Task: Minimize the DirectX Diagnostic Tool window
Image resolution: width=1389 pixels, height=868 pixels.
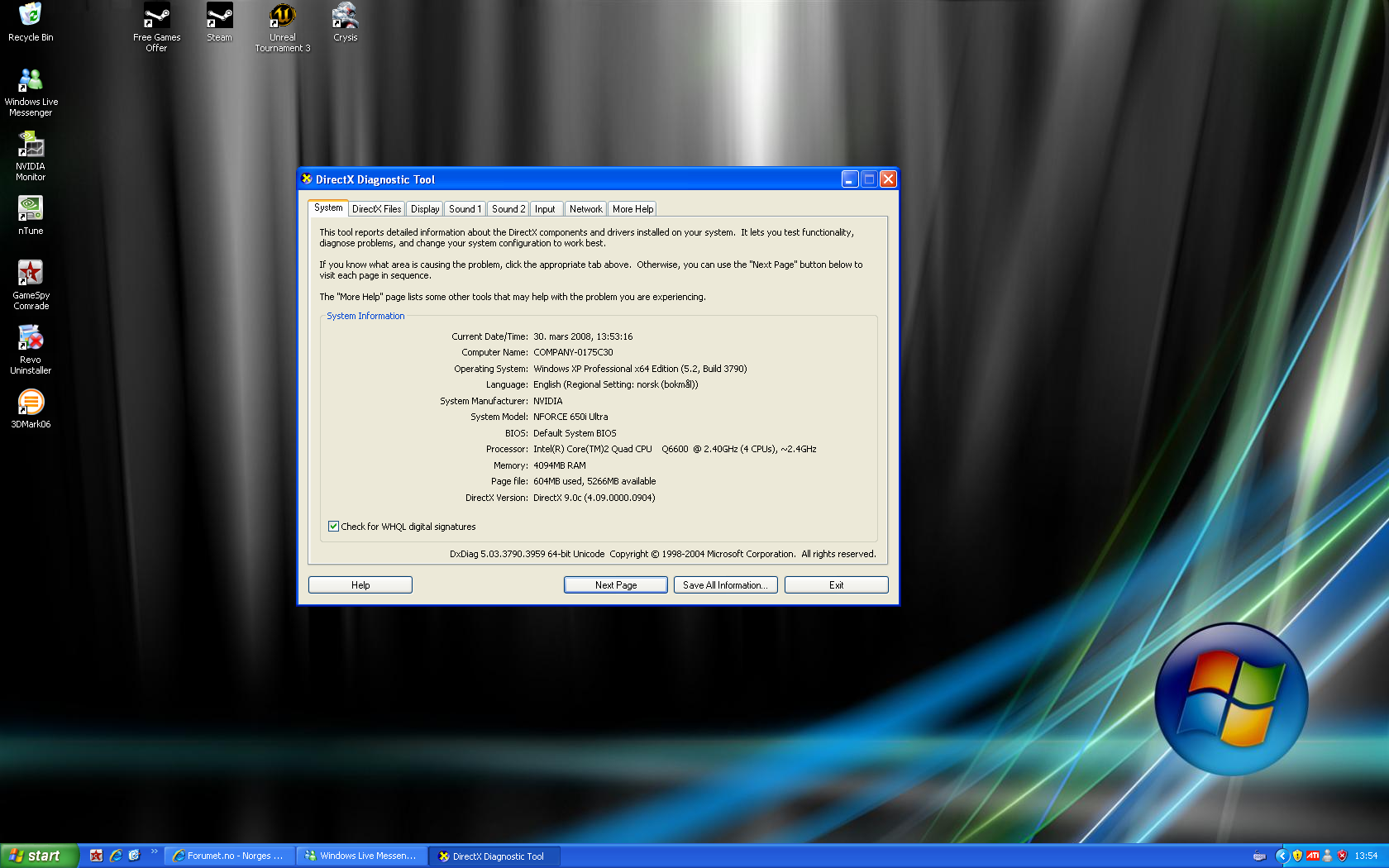Action: point(850,179)
